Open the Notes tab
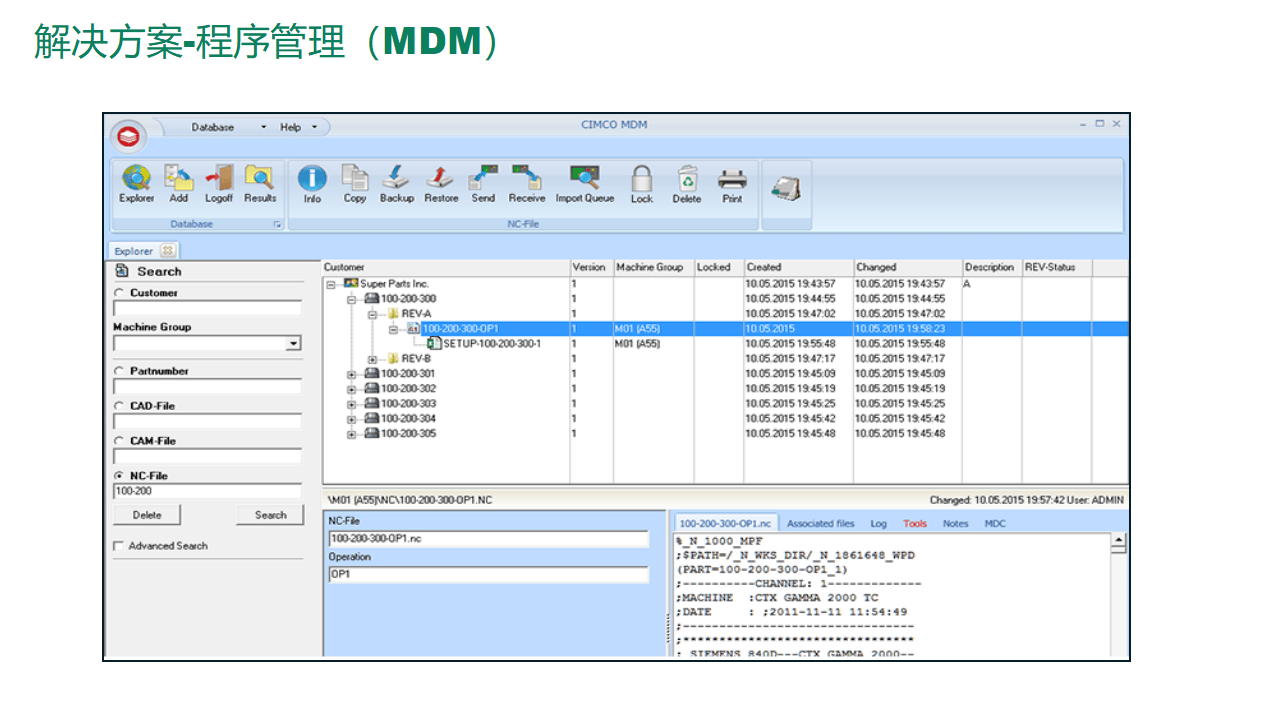The image size is (1280, 720). click(x=956, y=523)
